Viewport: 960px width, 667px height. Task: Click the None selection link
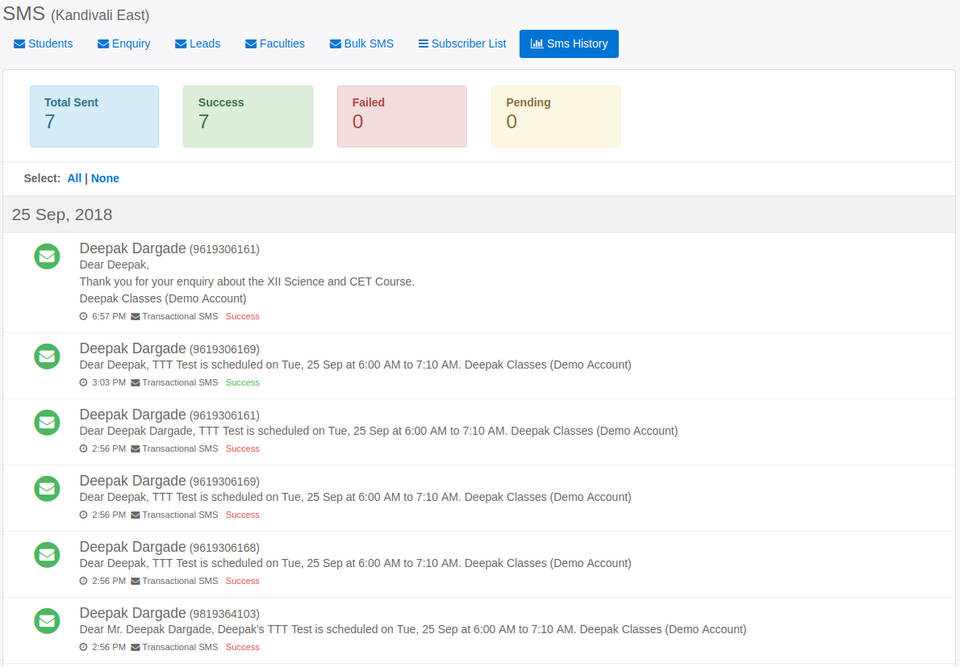pyautogui.click(x=105, y=178)
